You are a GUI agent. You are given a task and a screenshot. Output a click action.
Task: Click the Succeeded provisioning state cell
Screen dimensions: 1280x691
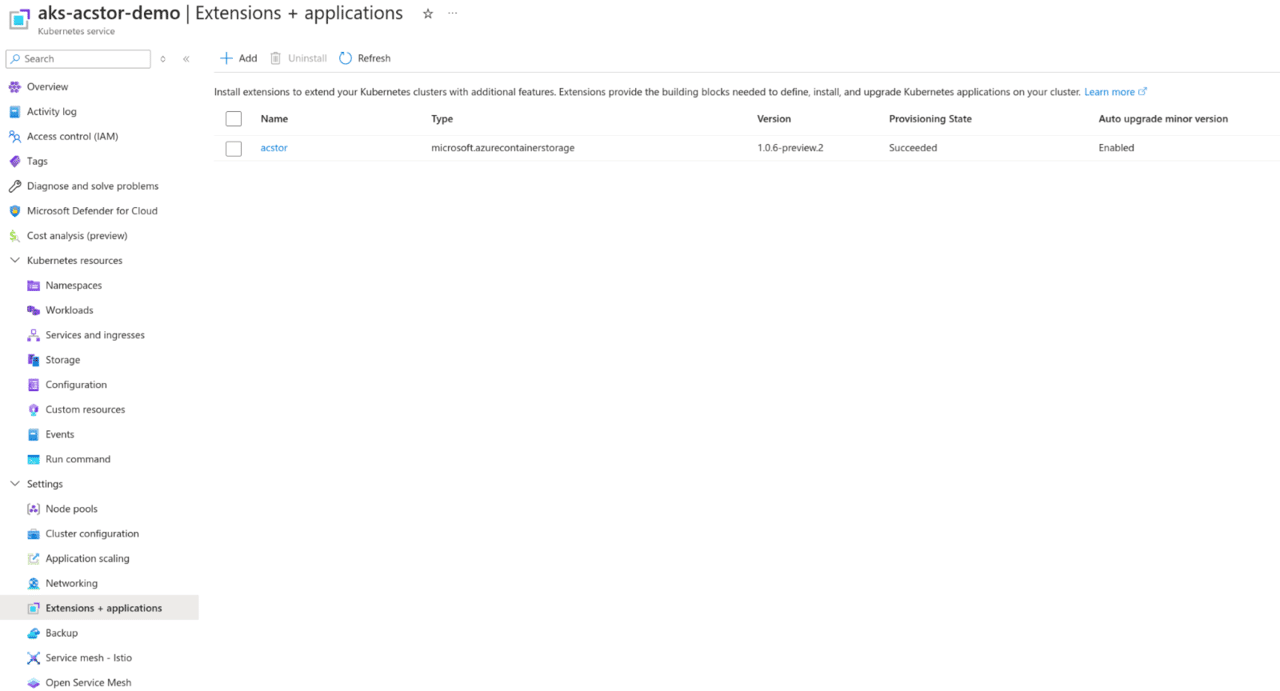click(x=913, y=148)
